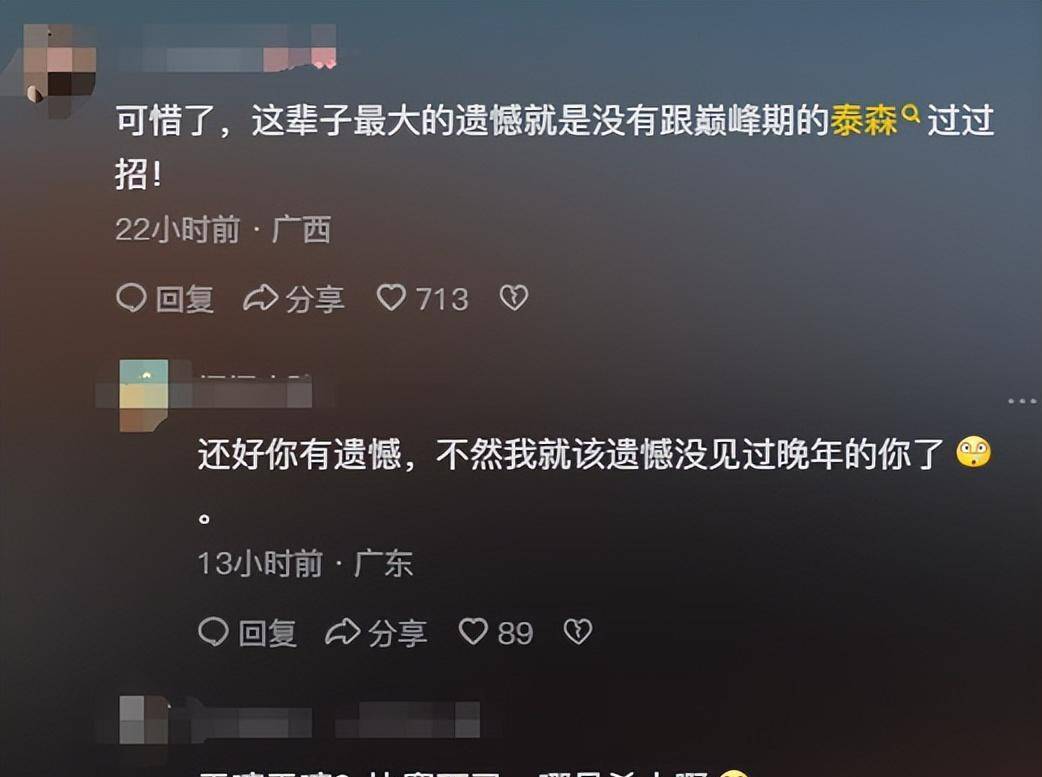The image size is (1042, 777).
Task: Click reply bubble icon on 广东 comment
Action: click(x=213, y=631)
